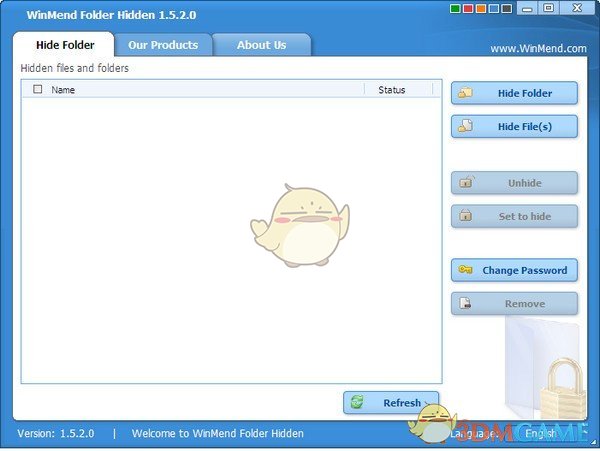Click the green refresh arrows icon
The height and width of the screenshot is (451, 600).
[x=357, y=402]
